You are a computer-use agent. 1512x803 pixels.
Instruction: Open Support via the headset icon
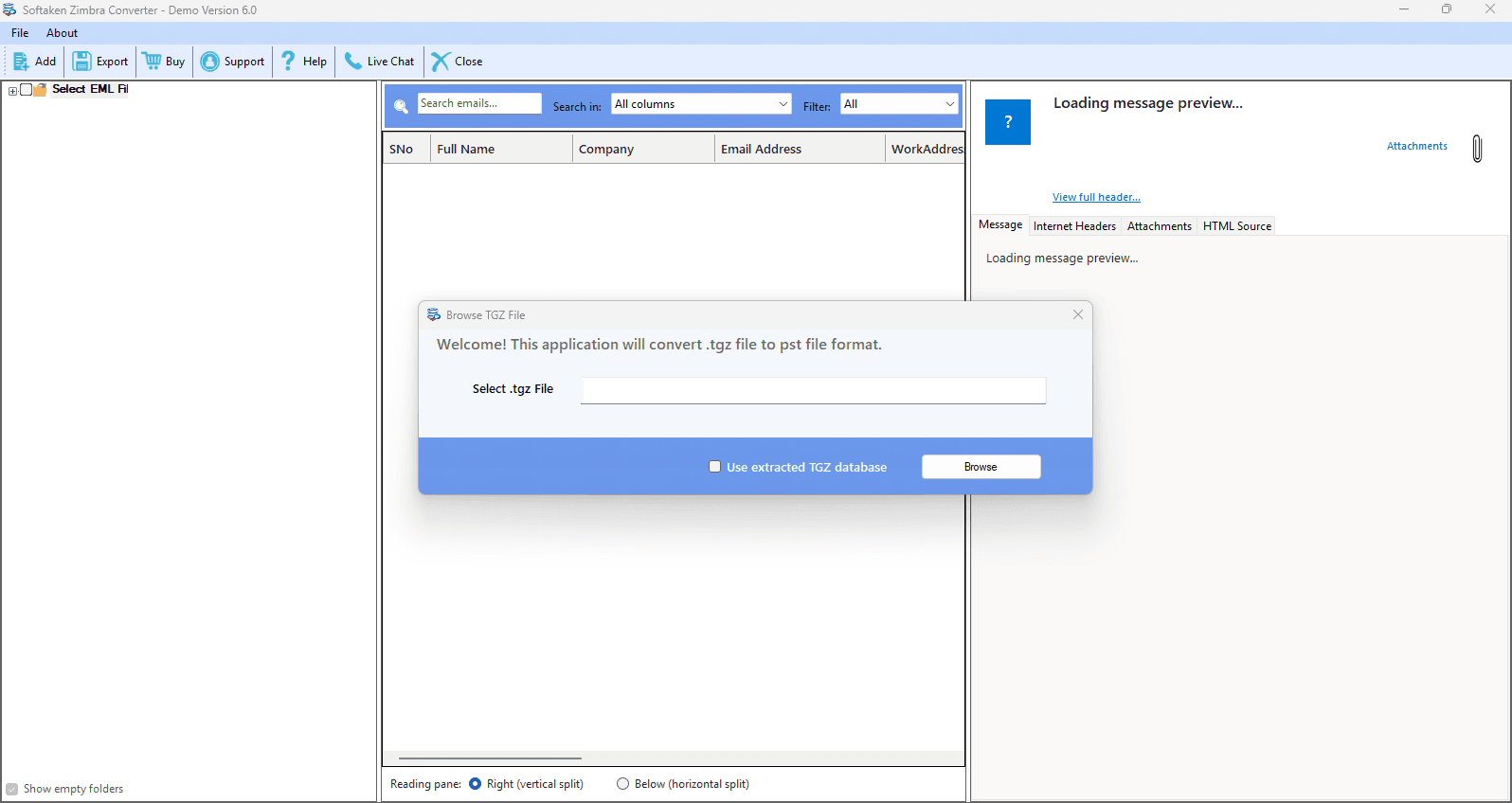tap(209, 62)
